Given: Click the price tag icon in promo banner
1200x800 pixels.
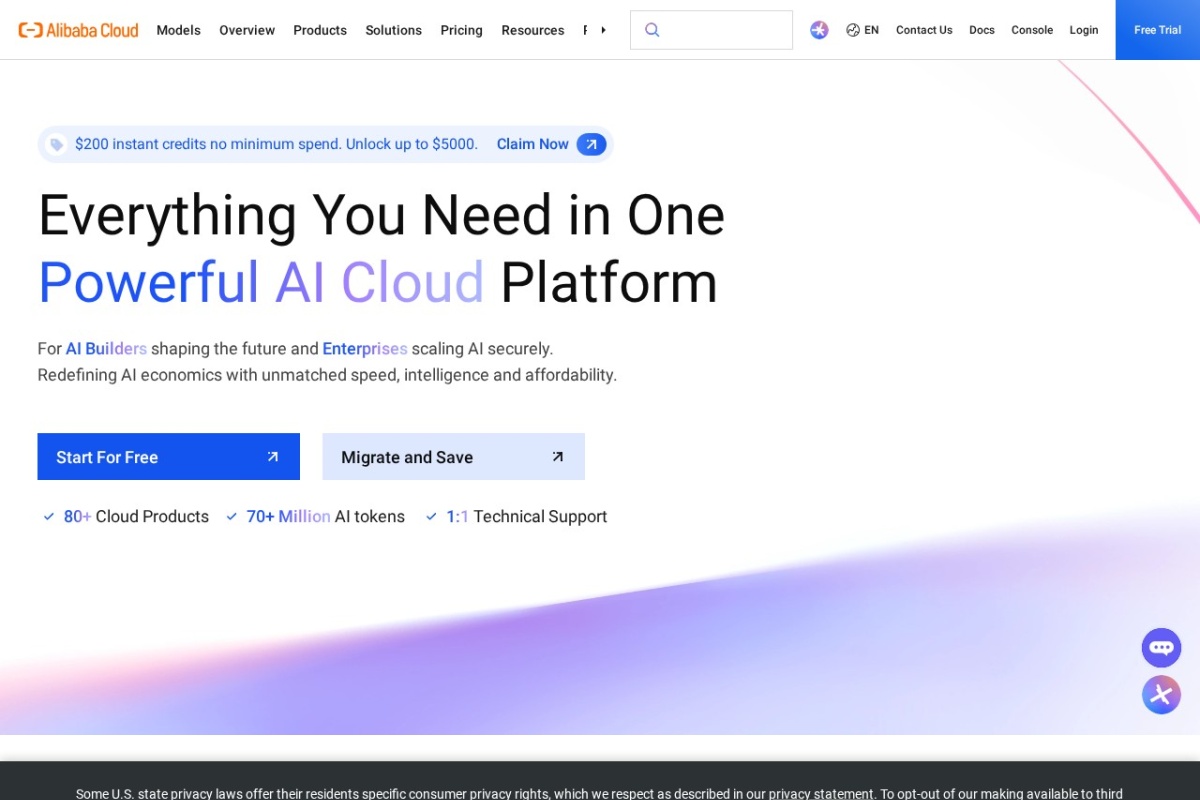Looking at the screenshot, I should pyautogui.click(x=56, y=145).
